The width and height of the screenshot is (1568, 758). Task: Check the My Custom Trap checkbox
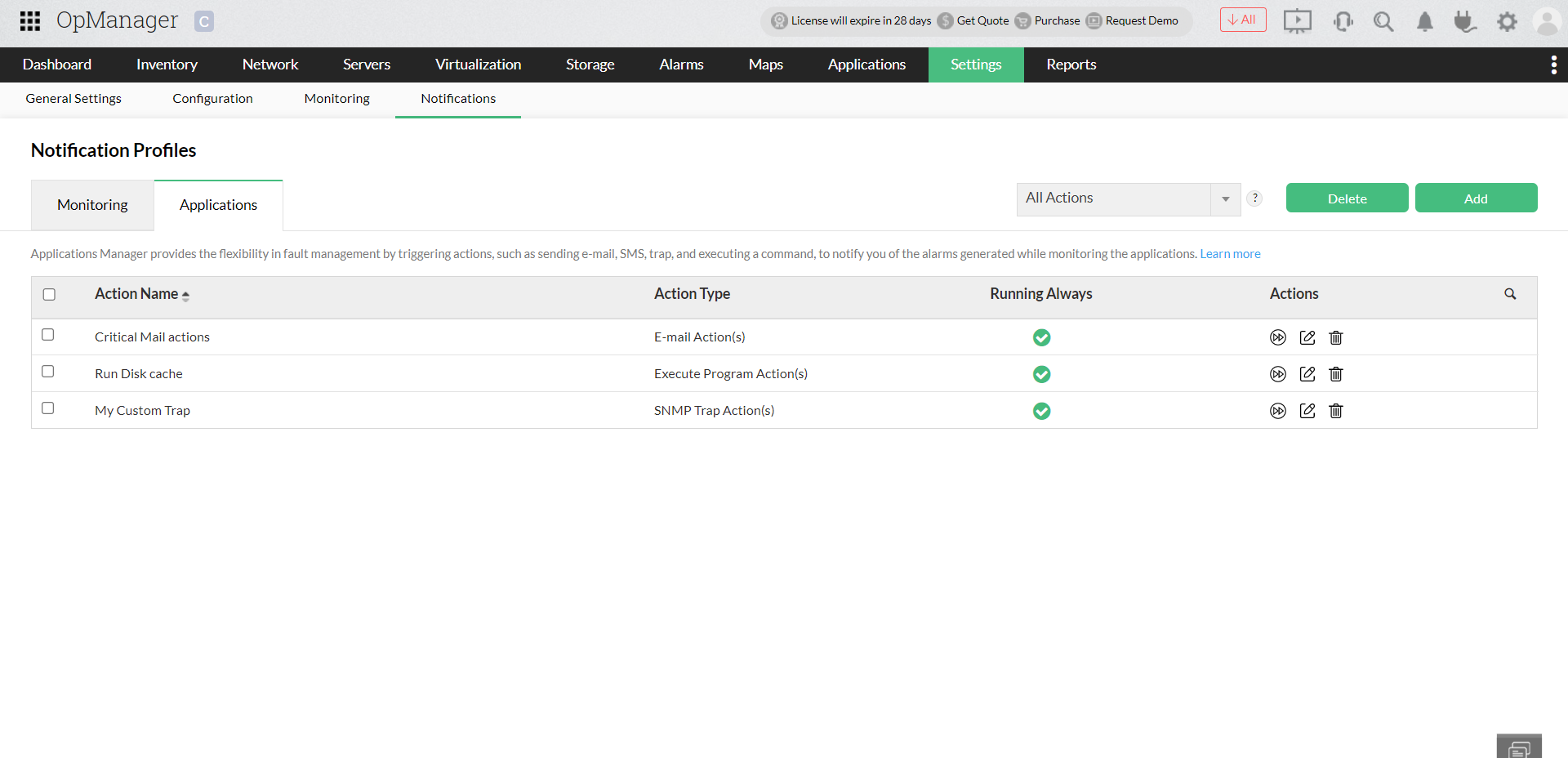pyautogui.click(x=47, y=408)
